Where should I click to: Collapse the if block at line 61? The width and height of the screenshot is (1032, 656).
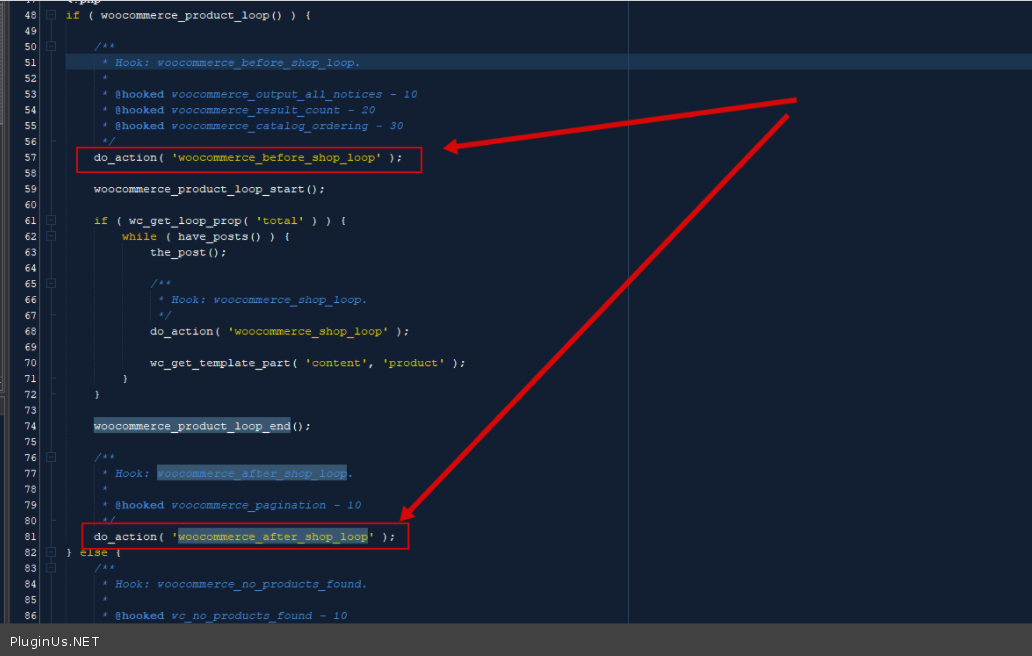pyautogui.click(x=51, y=221)
